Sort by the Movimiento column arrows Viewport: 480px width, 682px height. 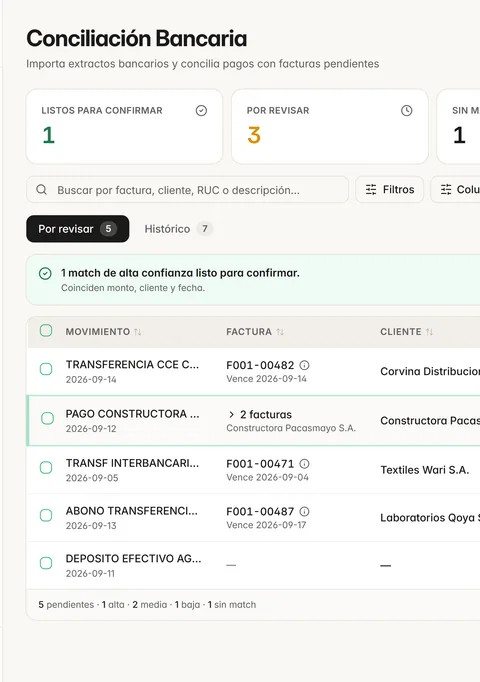click(x=138, y=332)
